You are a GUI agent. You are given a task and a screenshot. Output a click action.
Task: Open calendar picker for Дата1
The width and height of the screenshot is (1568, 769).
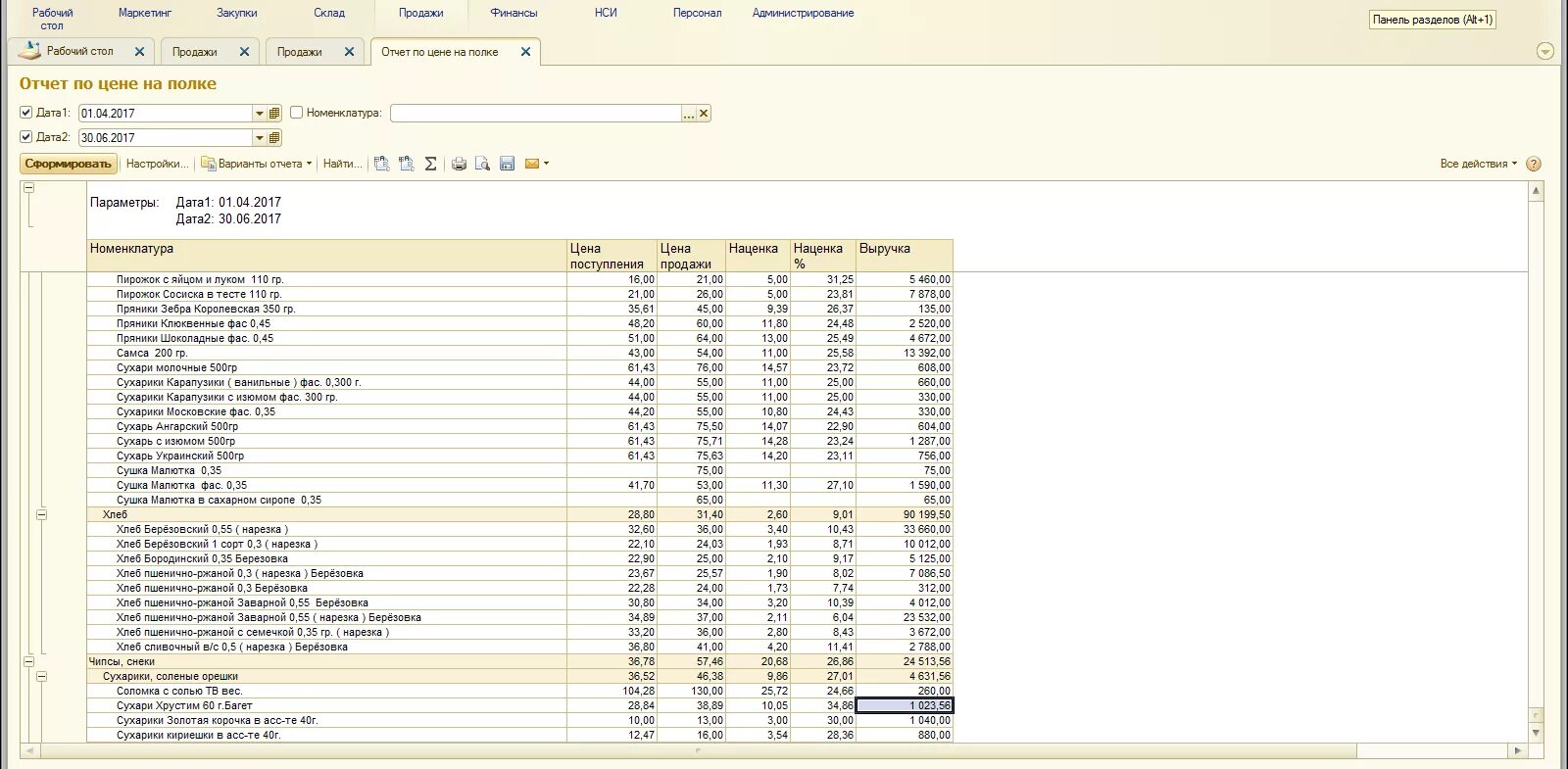pyautogui.click(x=275, y=114)
